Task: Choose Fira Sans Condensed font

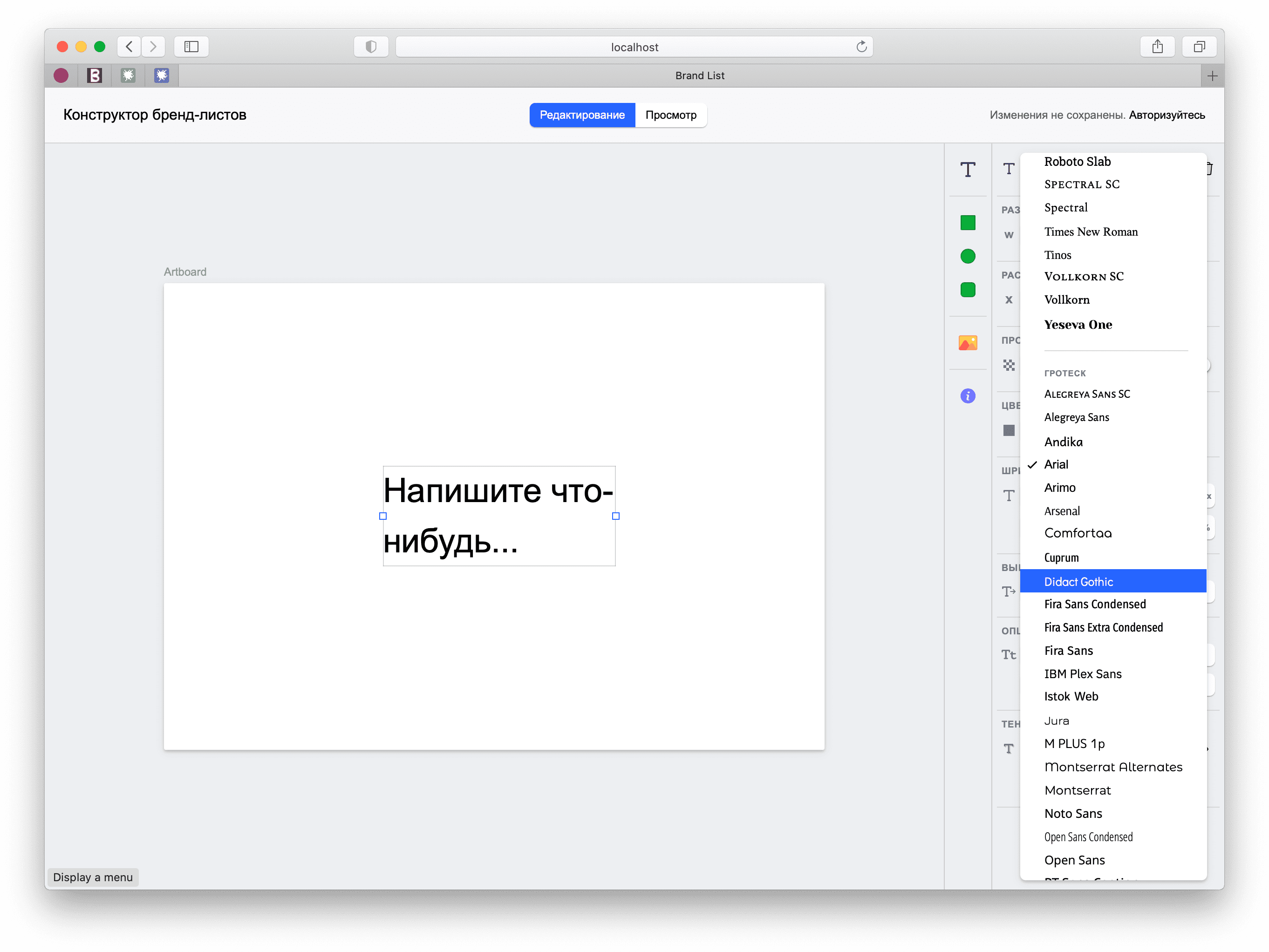Action: 1113,605
